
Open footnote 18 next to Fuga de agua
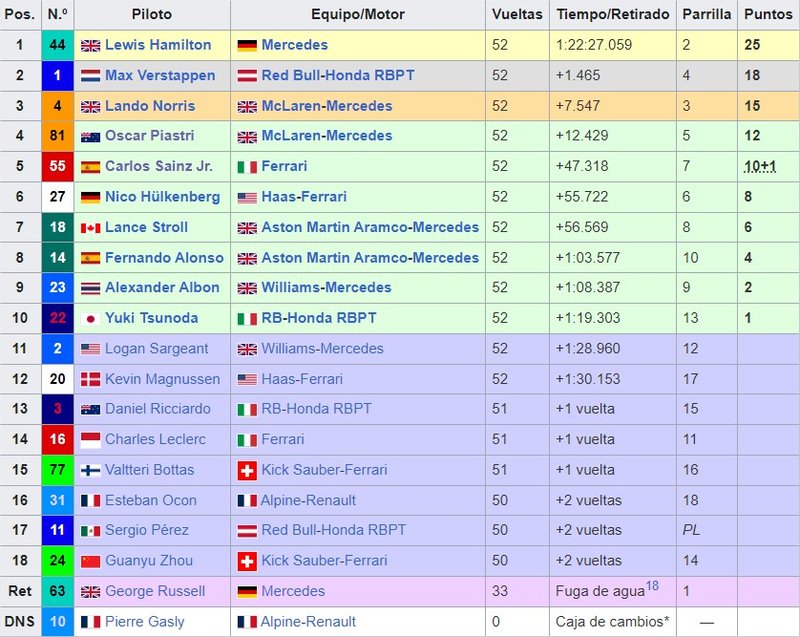click(652, 586)
